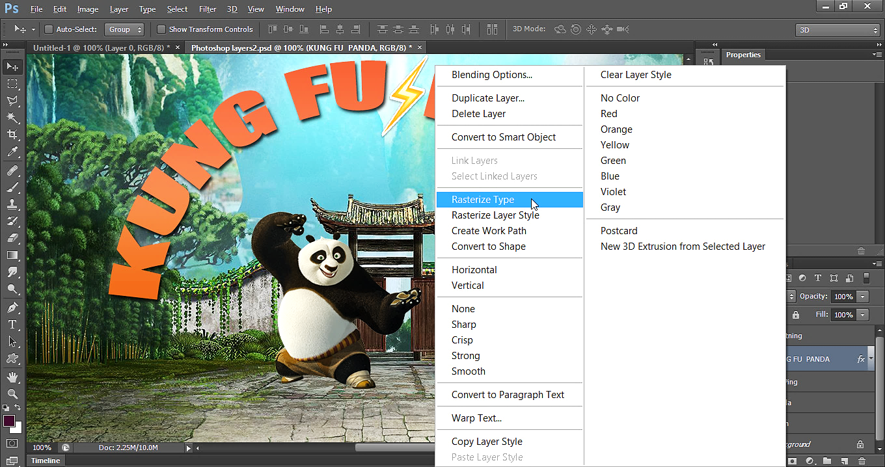Toggle Quick Mask mode icon
Image resolution: width=886 pixels, height=470 pixels.
coord(12,443)
